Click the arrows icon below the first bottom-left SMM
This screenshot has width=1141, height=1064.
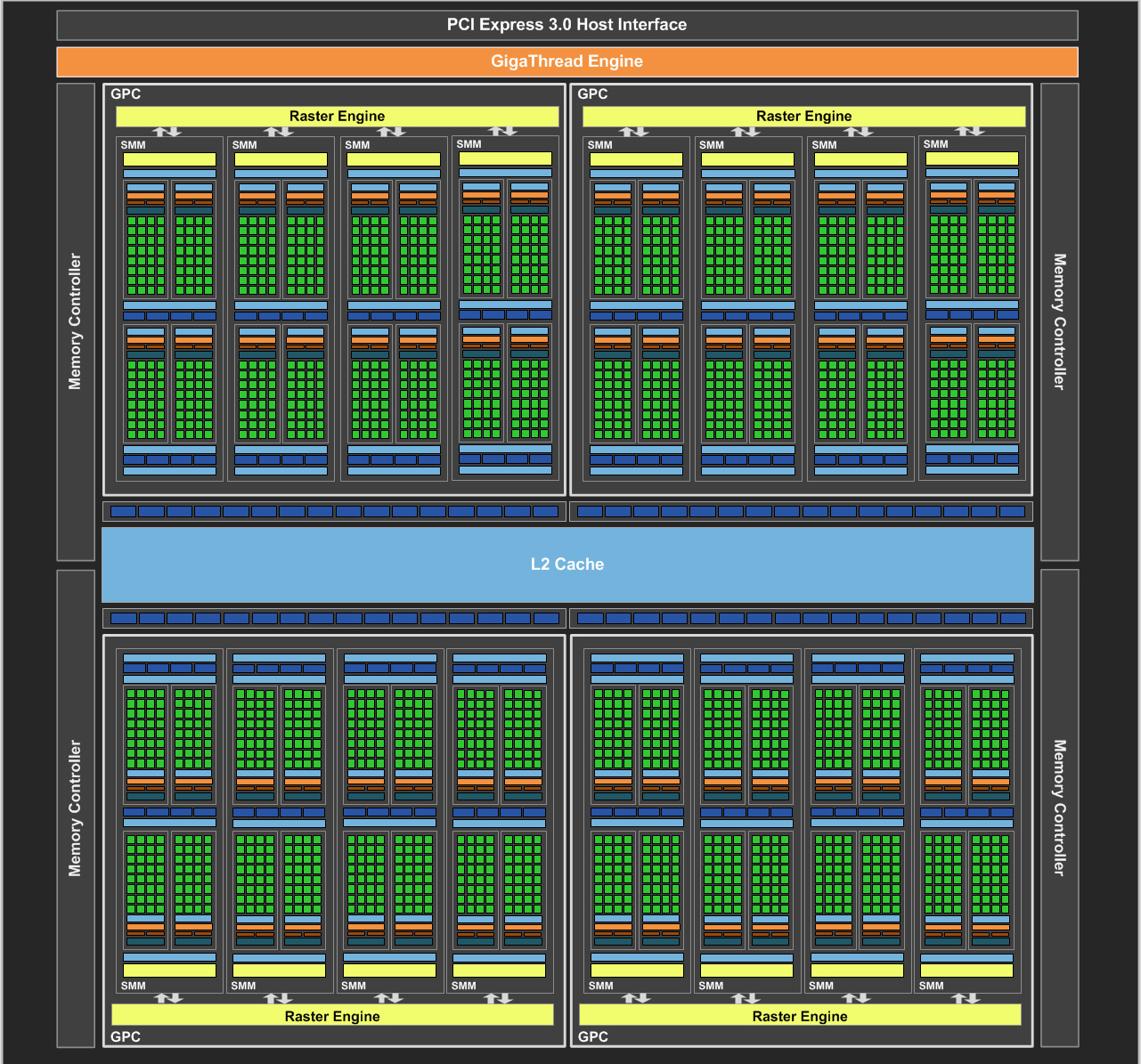pos(168,998)
